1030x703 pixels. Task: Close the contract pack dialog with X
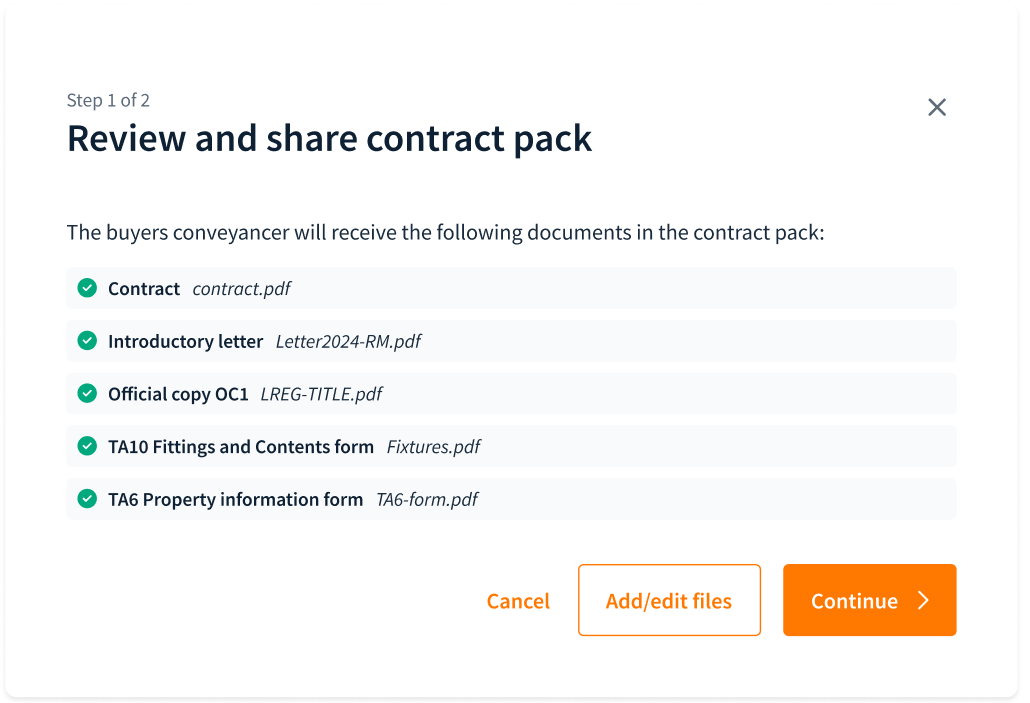click(937, 107)
